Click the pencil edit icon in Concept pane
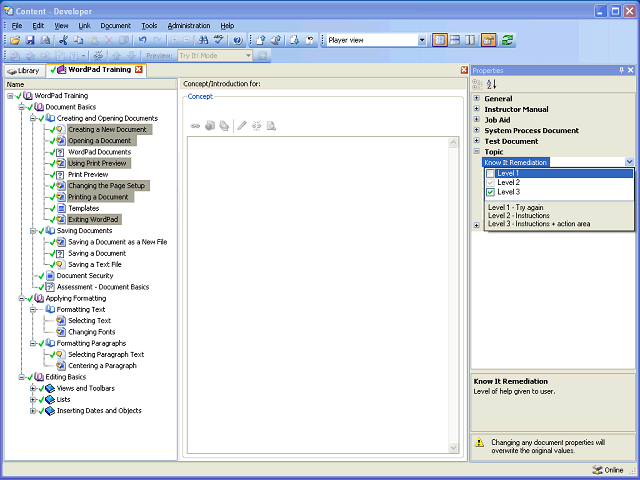640x480 pixels. point(242,126)
